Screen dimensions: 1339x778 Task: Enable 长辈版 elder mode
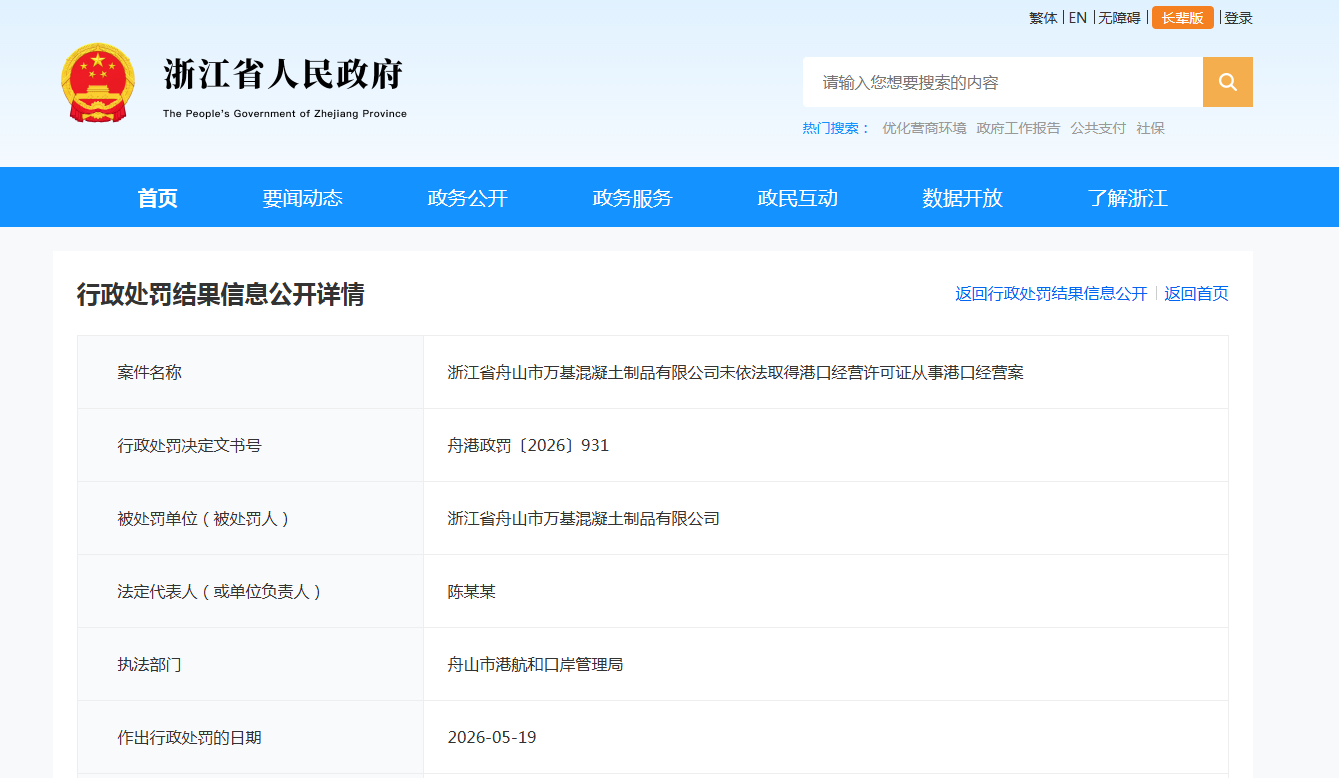coord(1182,18)
